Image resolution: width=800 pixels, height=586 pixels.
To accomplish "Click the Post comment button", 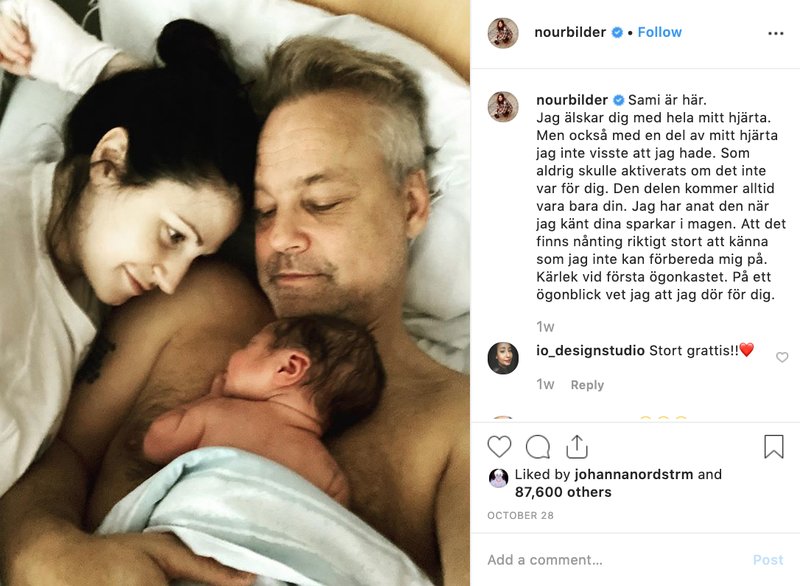I will 768,560.
